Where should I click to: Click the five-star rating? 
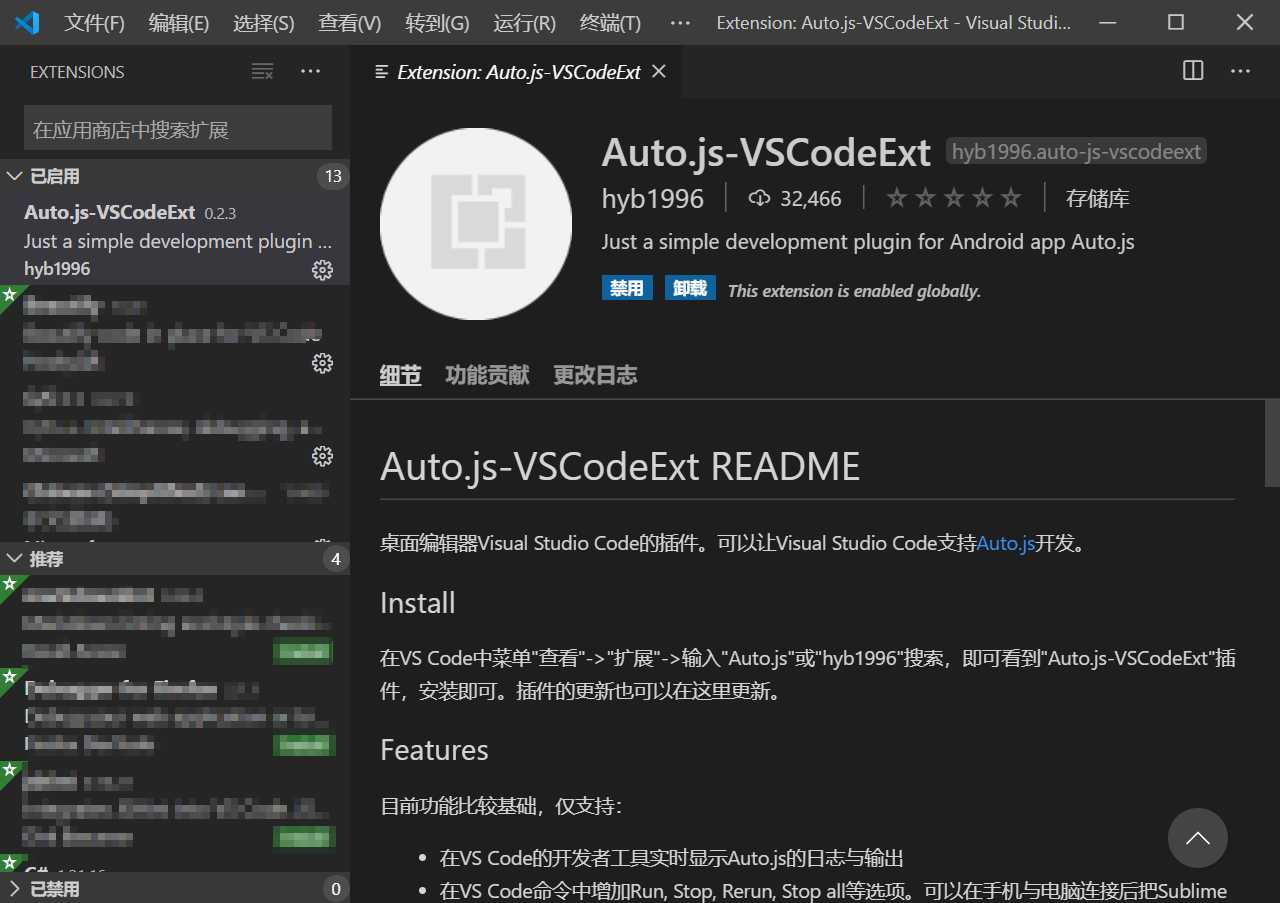click(954, 198)
